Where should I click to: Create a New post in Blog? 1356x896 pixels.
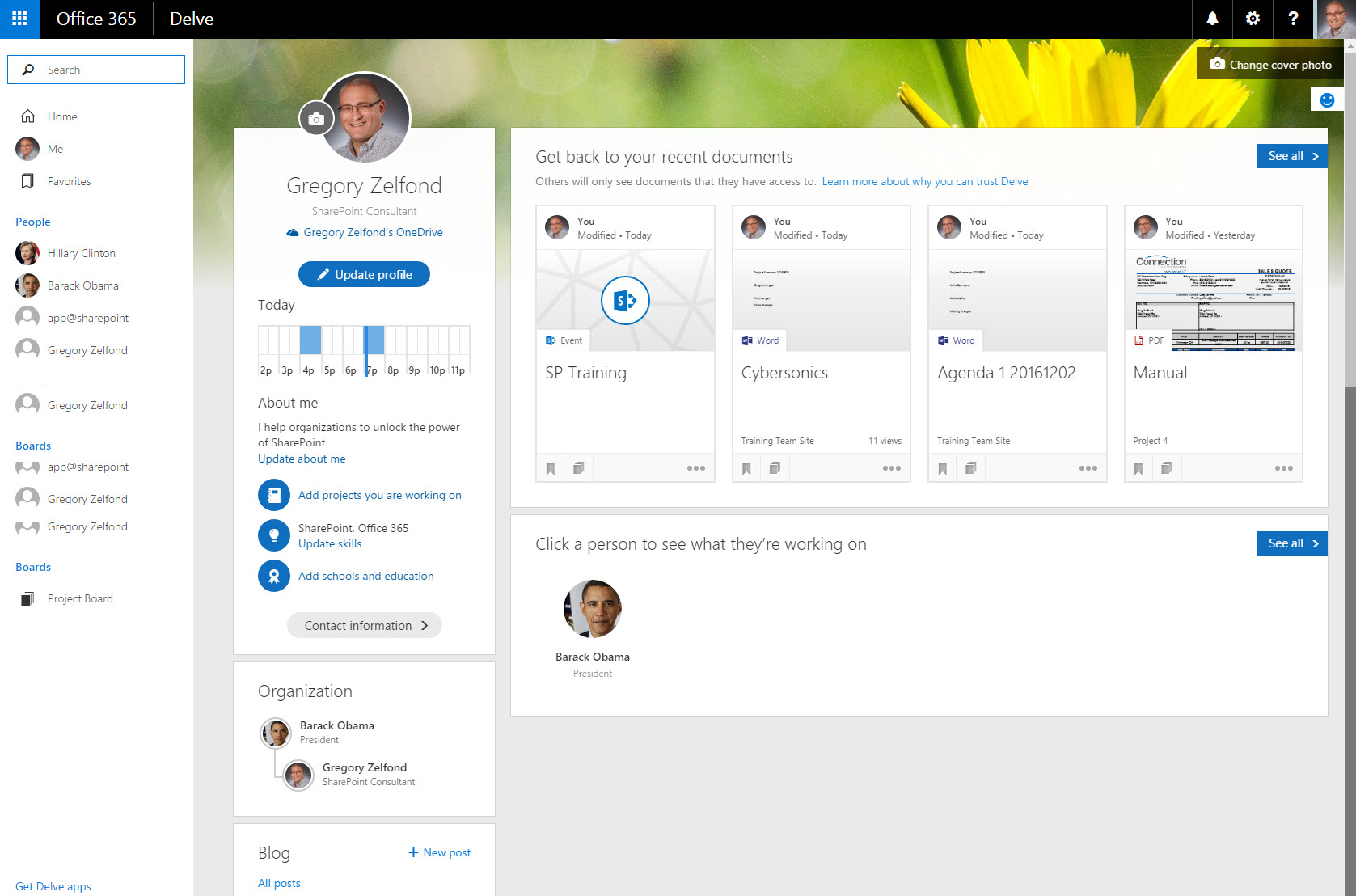click(440, 852)
